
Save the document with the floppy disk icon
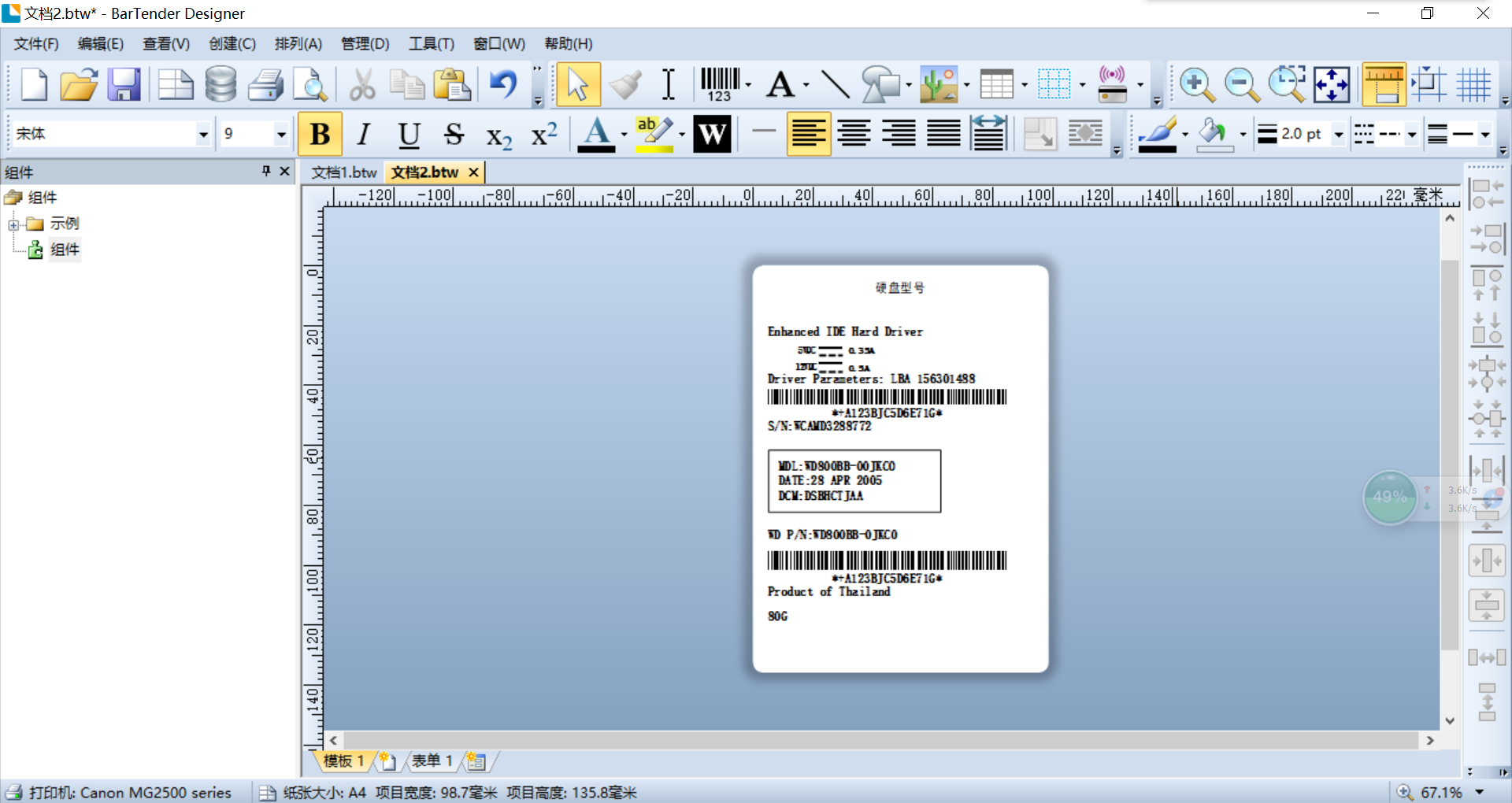124,84
